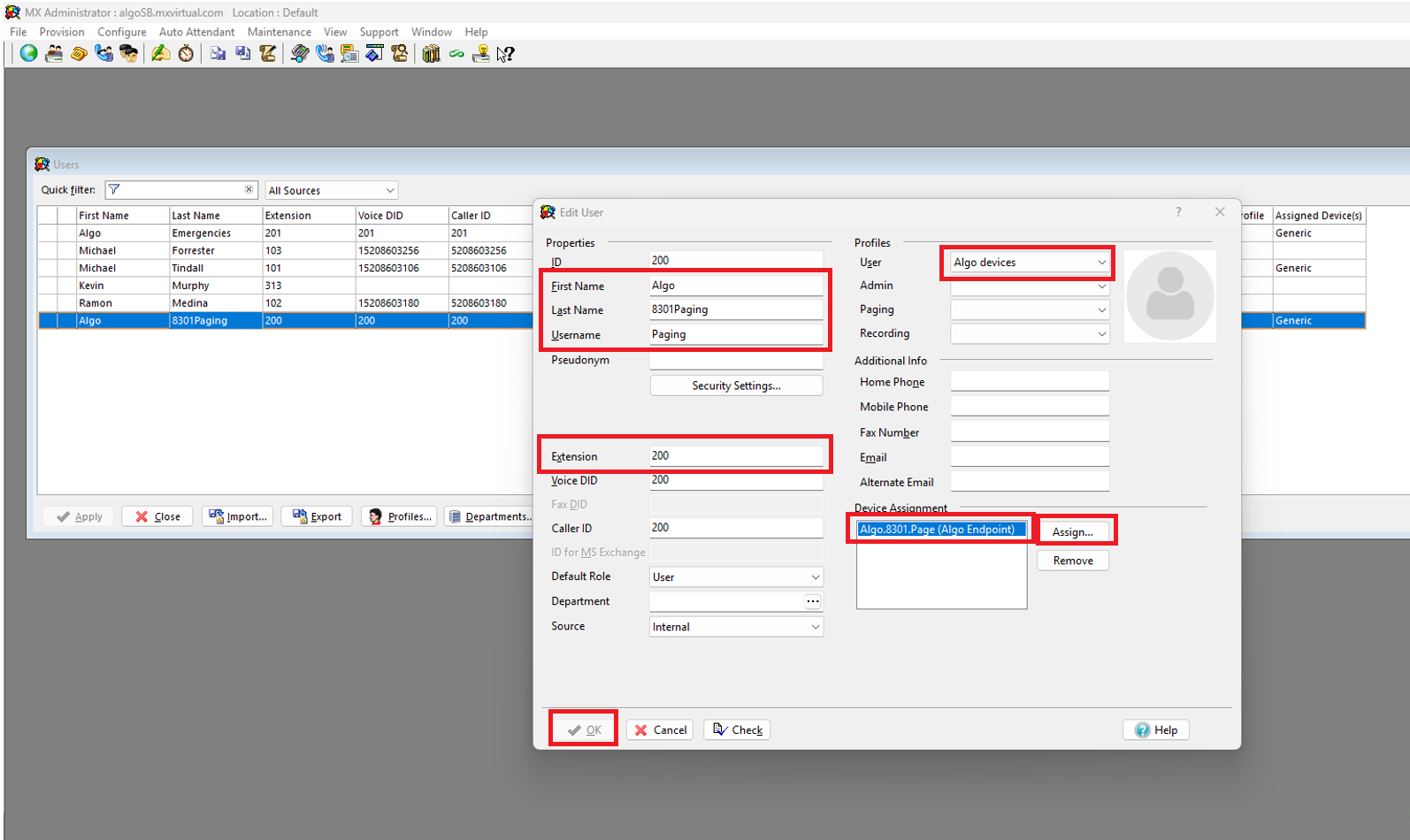Open the Provision menu
Viewport: 1410px width, 840px height.
point(62,32)
